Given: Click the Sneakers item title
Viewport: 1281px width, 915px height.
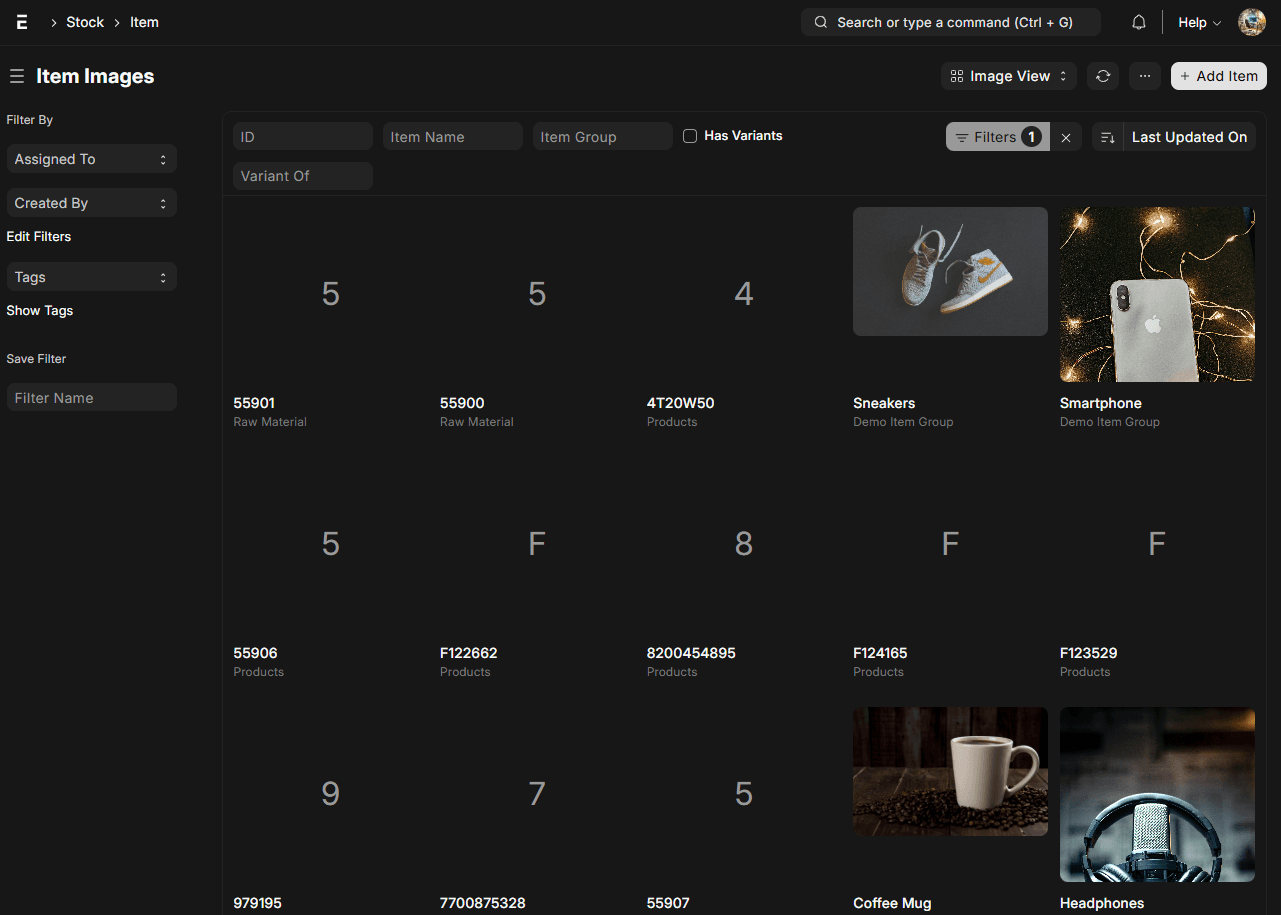Looking at the screenshot, I should [x=884, y=403].
